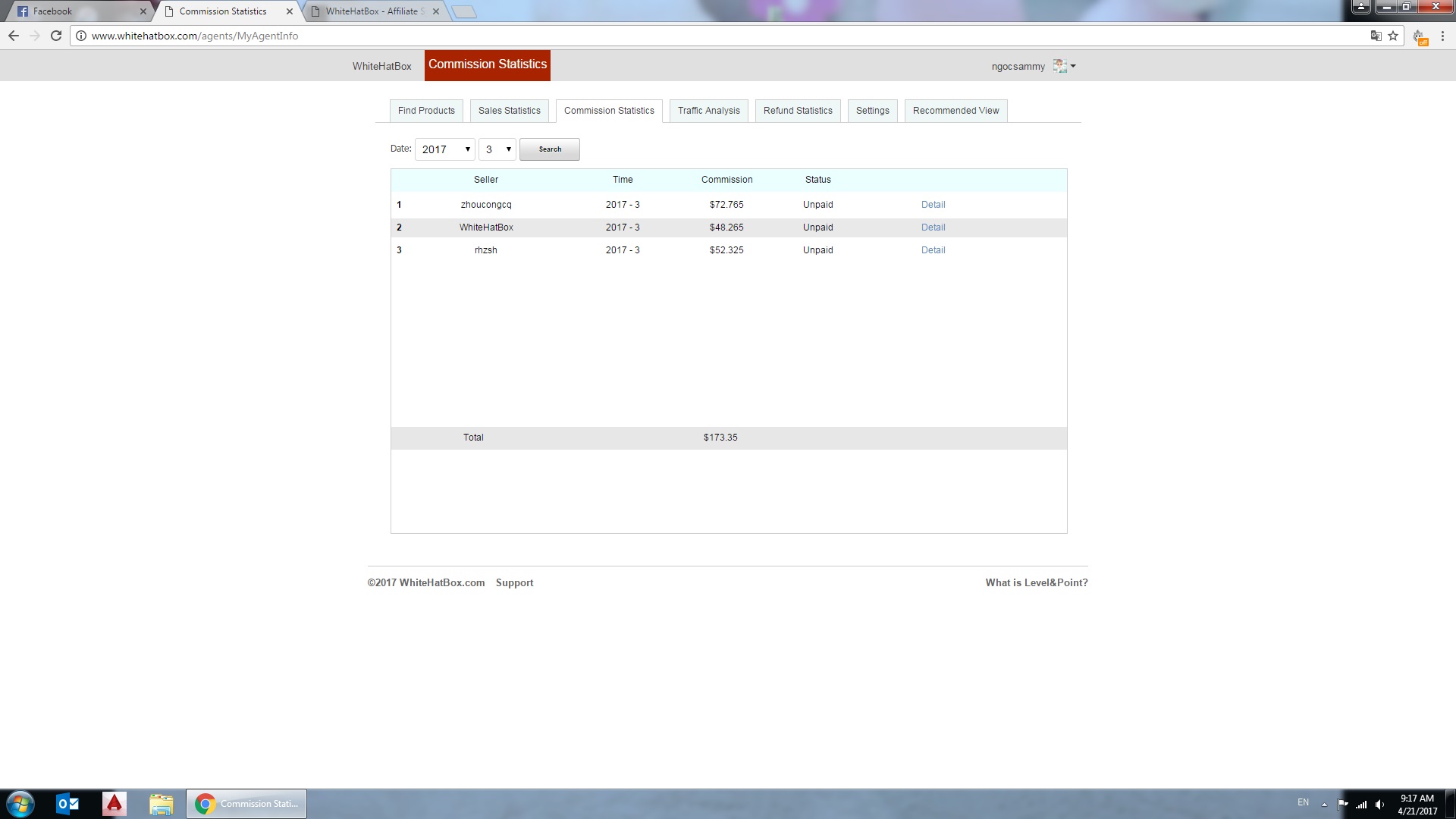Screen dimensions: 1456x819
Task: Switch to Sales Statistics tab
Action: coord(509,111)
